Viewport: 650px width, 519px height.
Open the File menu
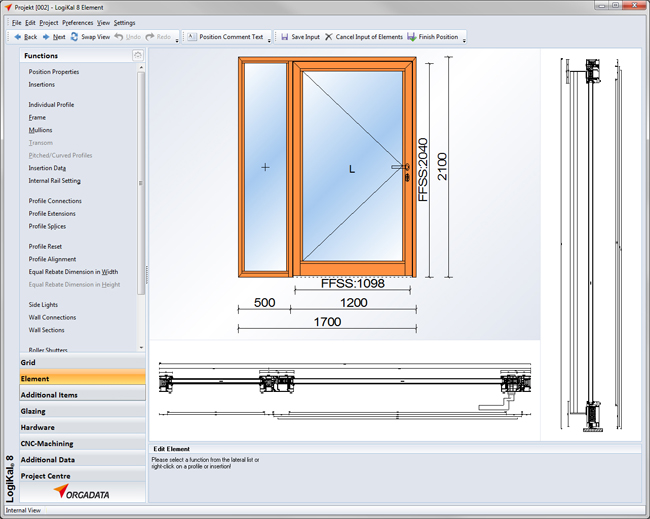tap(17, 23)
